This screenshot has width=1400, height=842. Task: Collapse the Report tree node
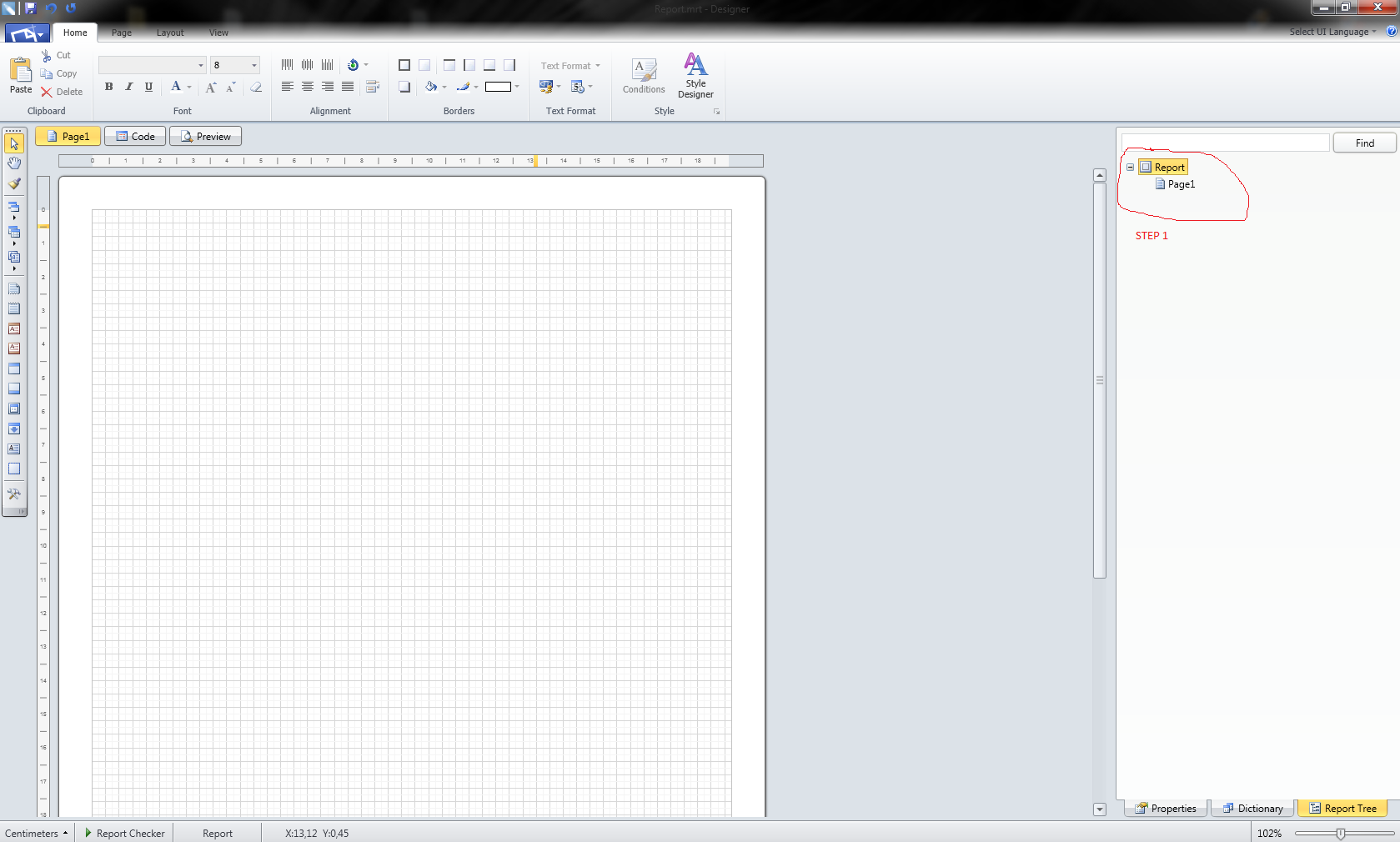(1130, 168)
